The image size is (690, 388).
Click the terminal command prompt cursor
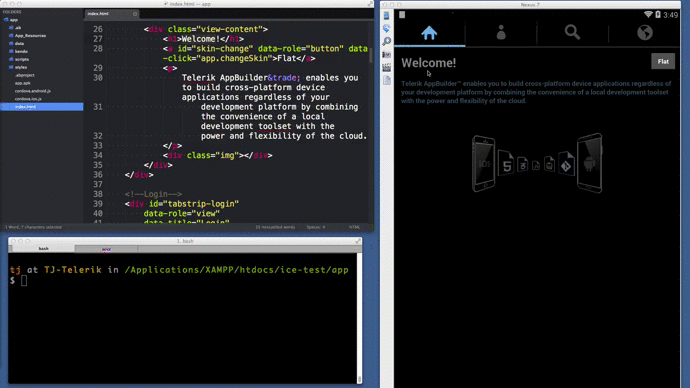(24, 281)
